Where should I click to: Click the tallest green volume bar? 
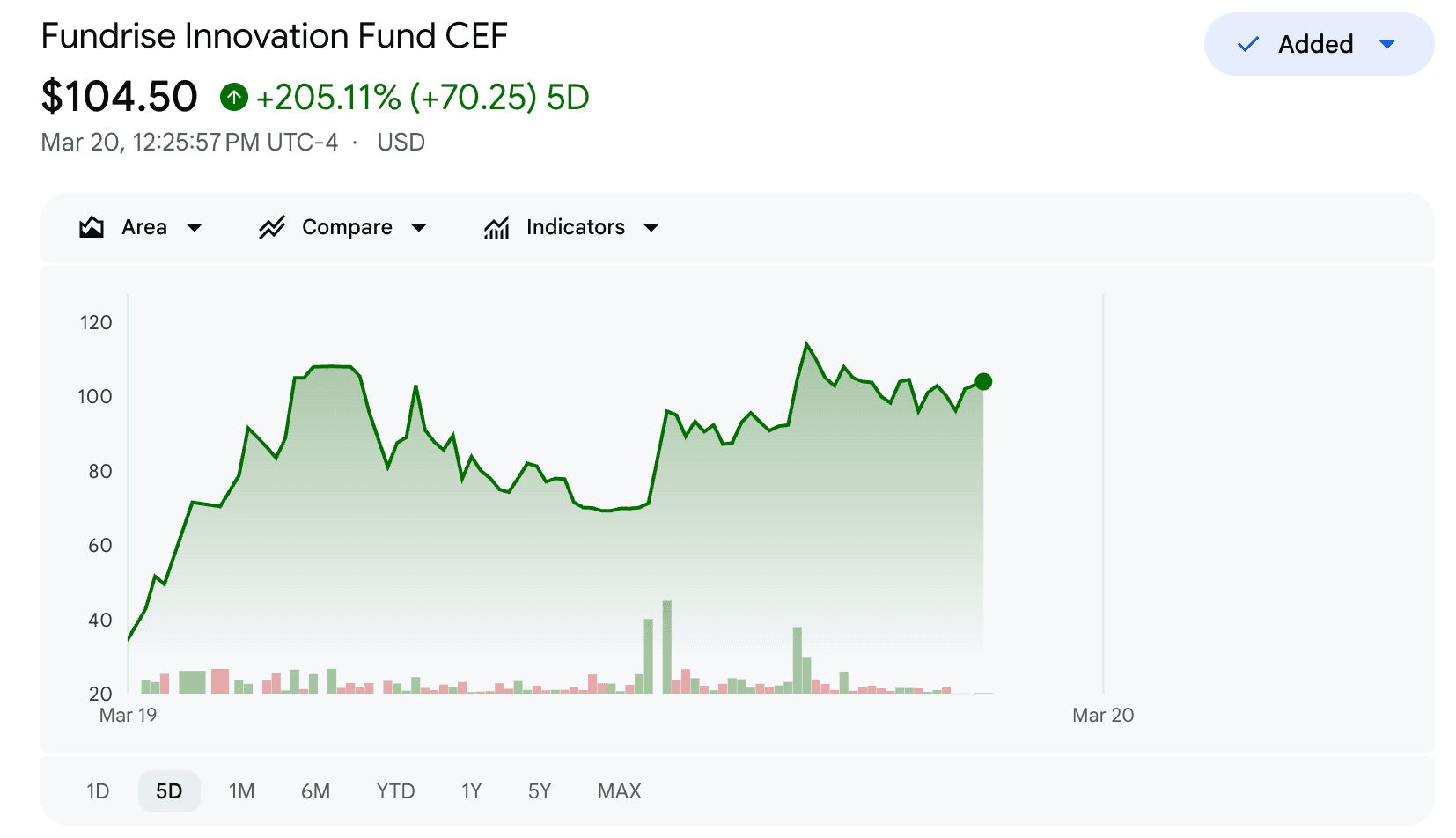pyautogui.click(x=667, y=647)
